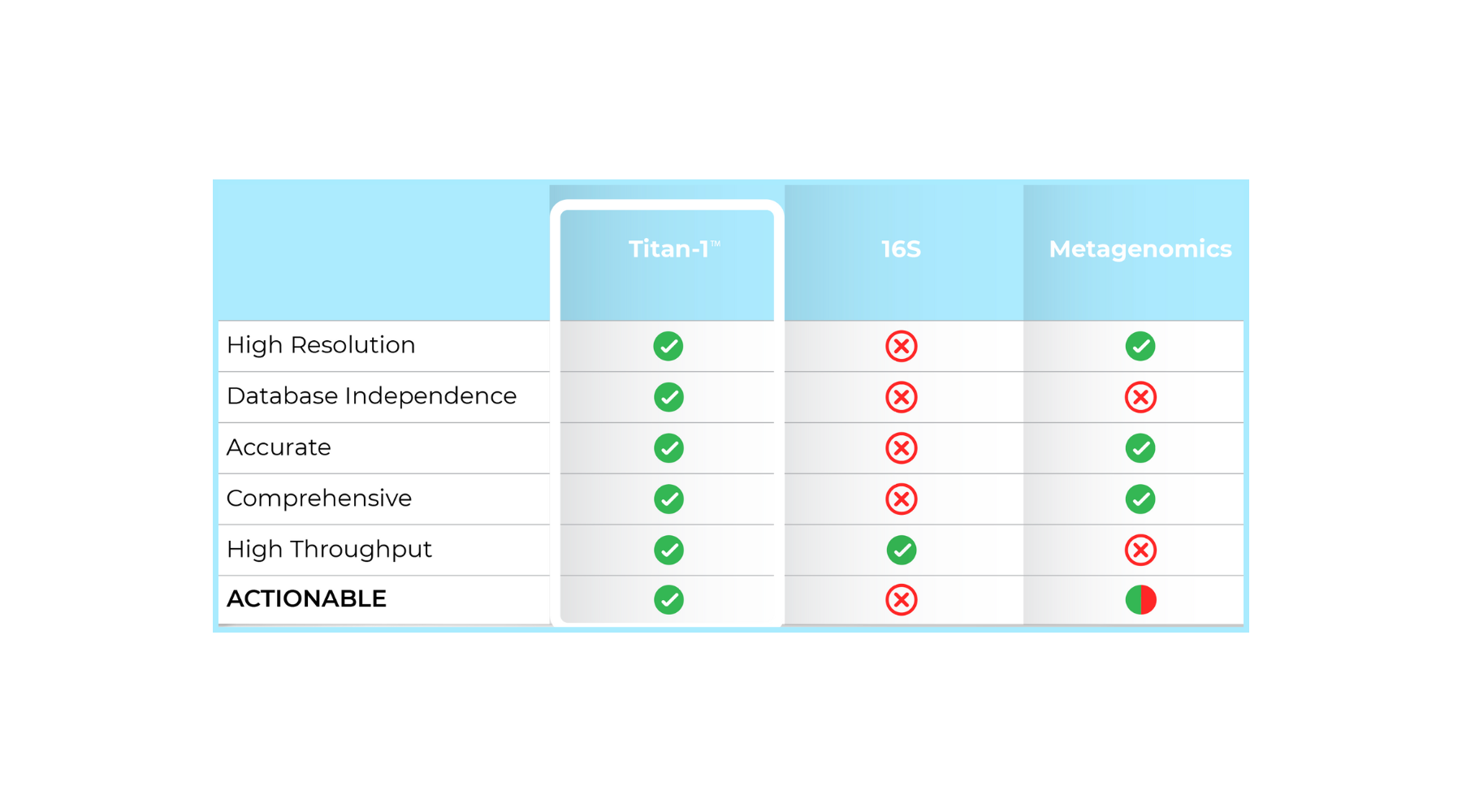The height and width of the screenshot is (812, 1462).
Task: Click Metagenomics Database Independence red X icon
Action: [1140, 397]
